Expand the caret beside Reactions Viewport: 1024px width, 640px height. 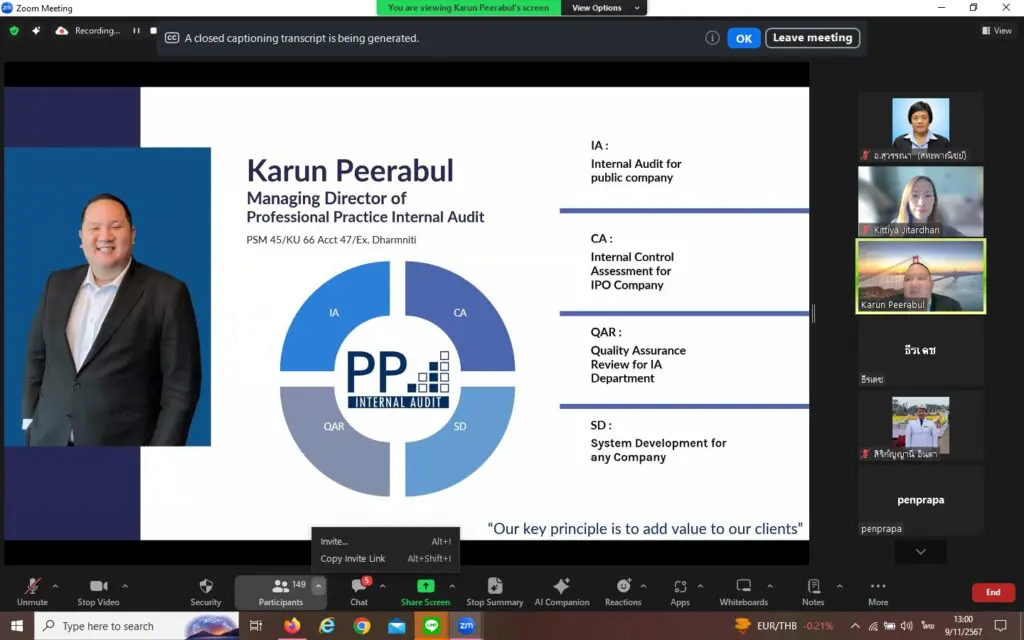pos(643,586)
